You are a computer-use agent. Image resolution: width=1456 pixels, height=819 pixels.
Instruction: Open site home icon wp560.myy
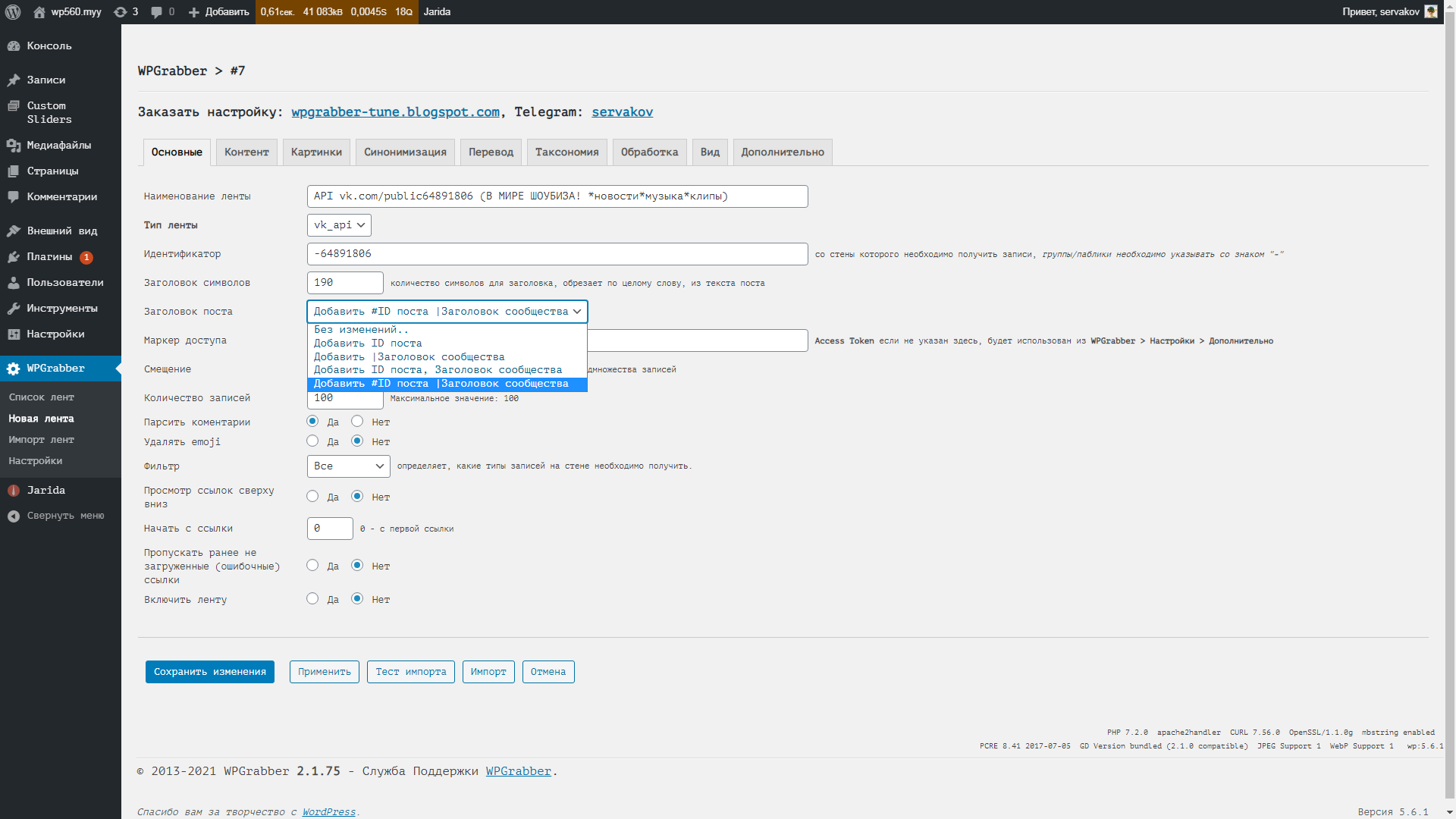click(39, 12)
